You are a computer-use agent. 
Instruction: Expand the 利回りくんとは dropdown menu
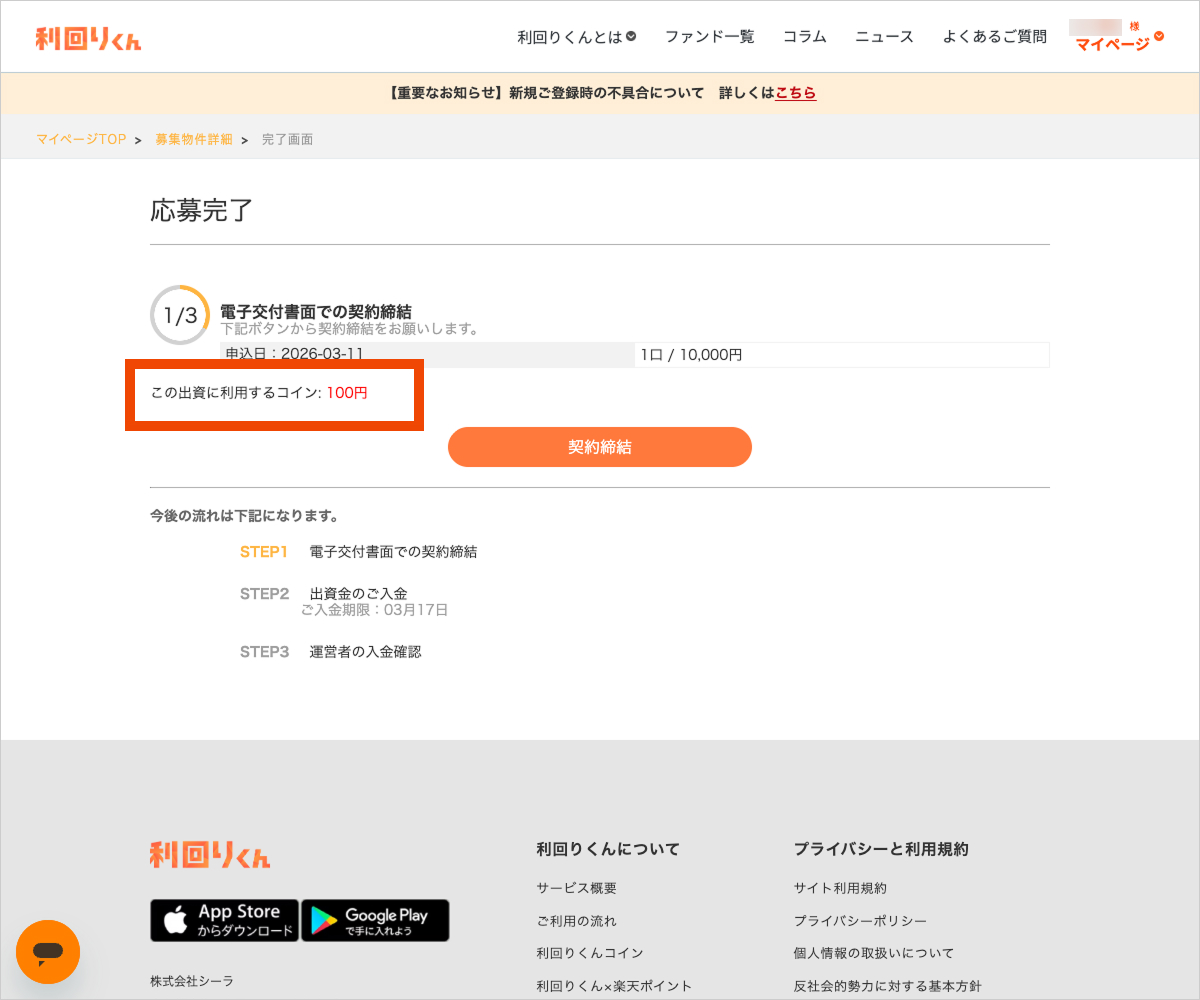[x=576, y=37]
